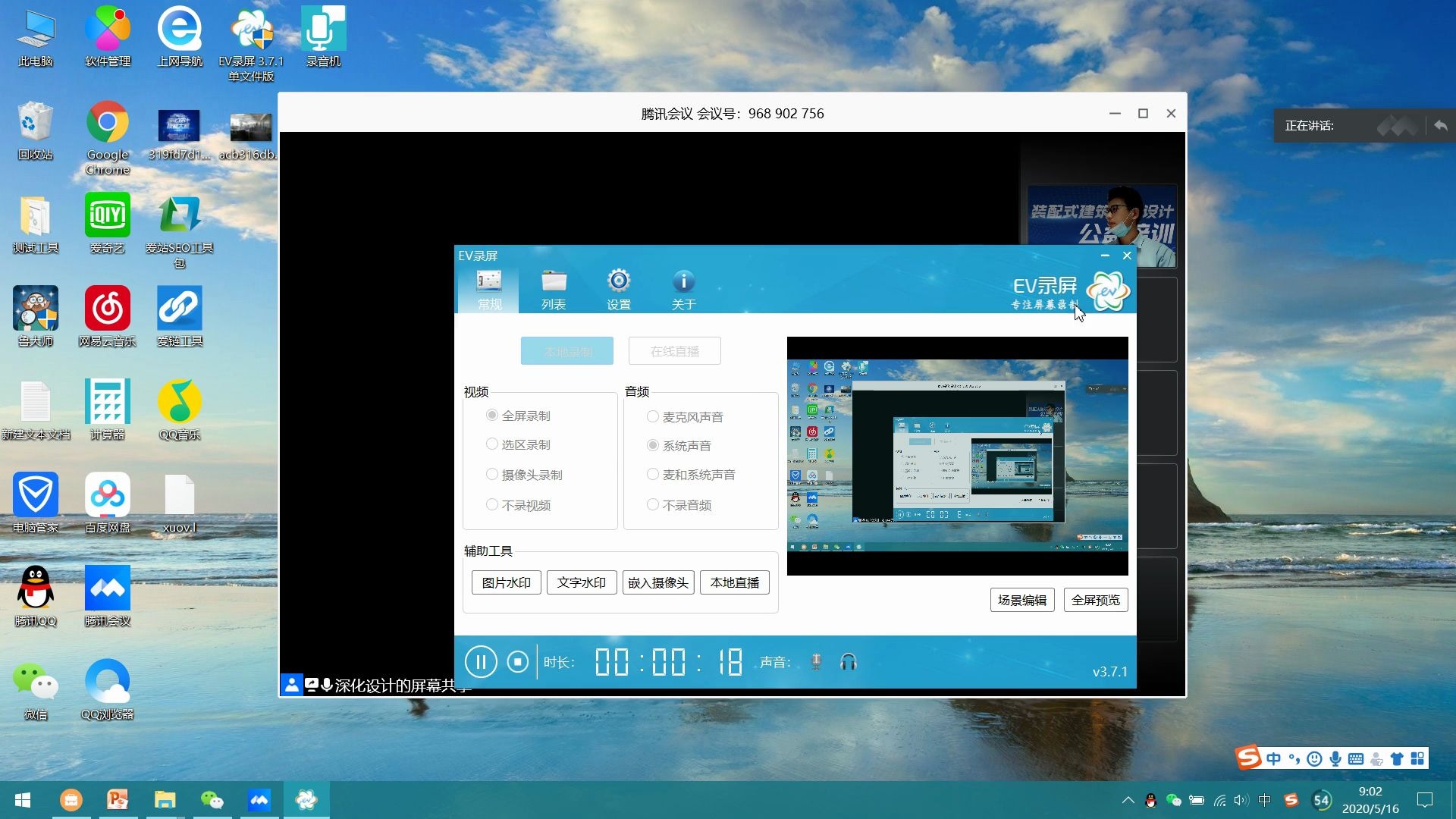Click the 文字水印 button

582,582
